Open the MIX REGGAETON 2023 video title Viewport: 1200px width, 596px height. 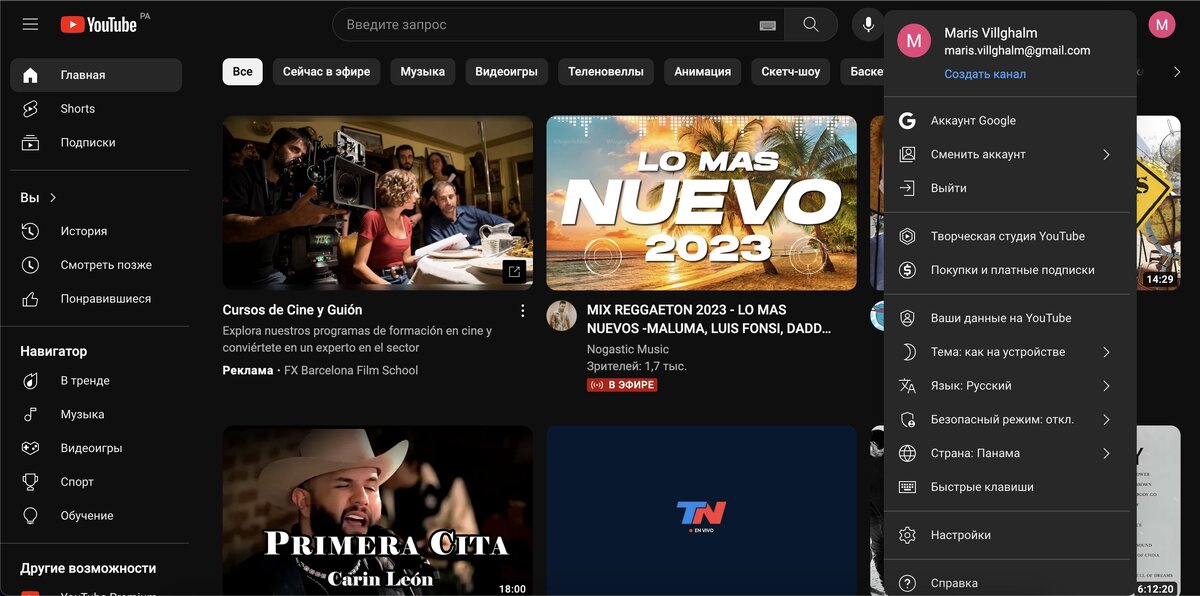[709, 319]
